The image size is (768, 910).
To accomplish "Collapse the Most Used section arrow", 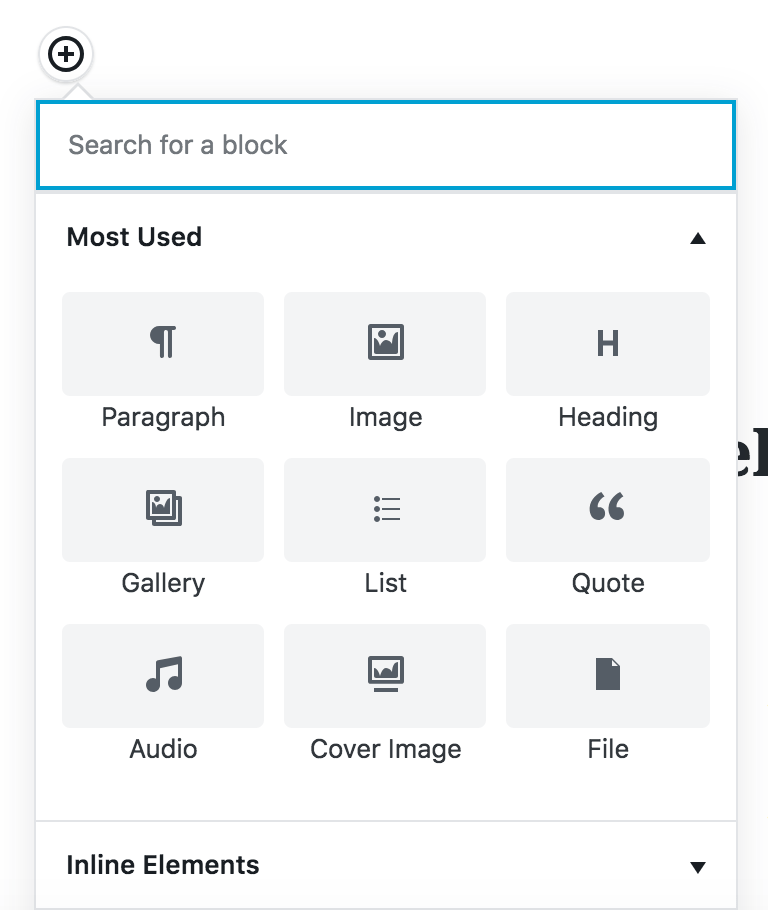I will (698, 238).
